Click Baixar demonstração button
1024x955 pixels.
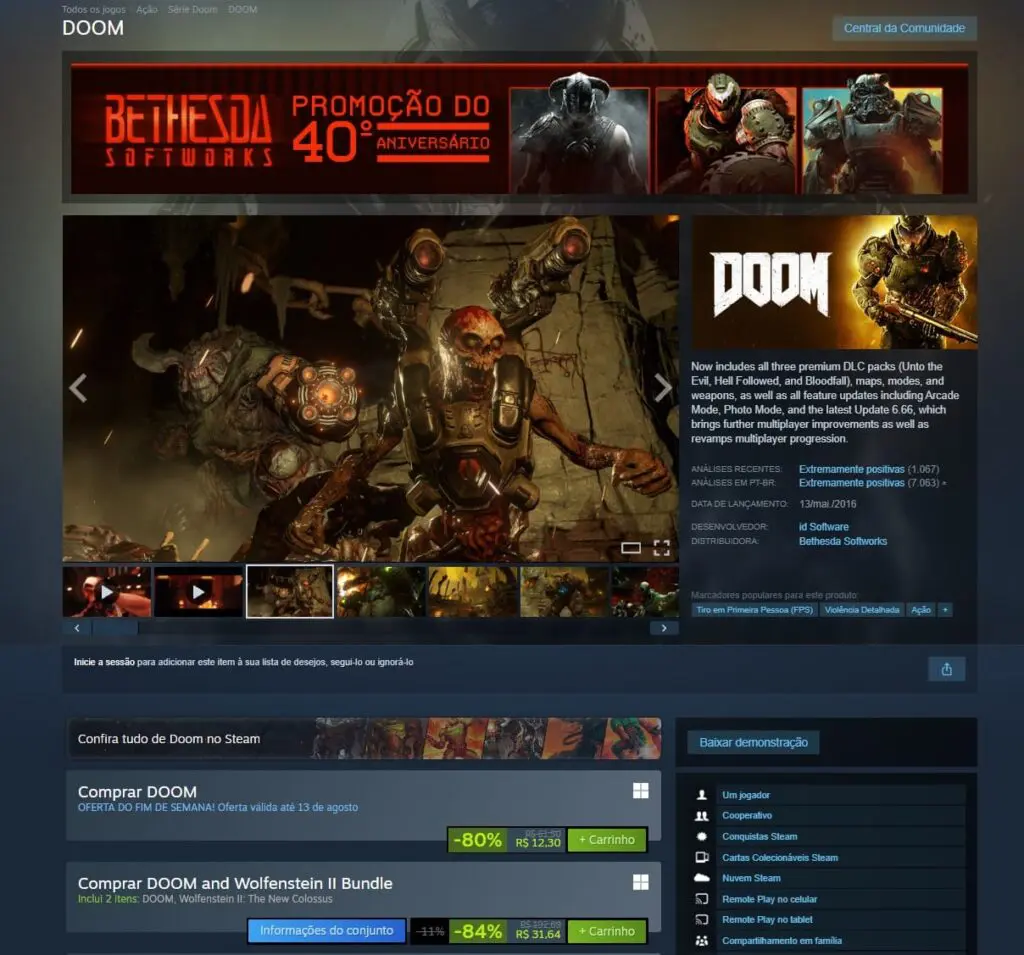[x=753, y=743]
